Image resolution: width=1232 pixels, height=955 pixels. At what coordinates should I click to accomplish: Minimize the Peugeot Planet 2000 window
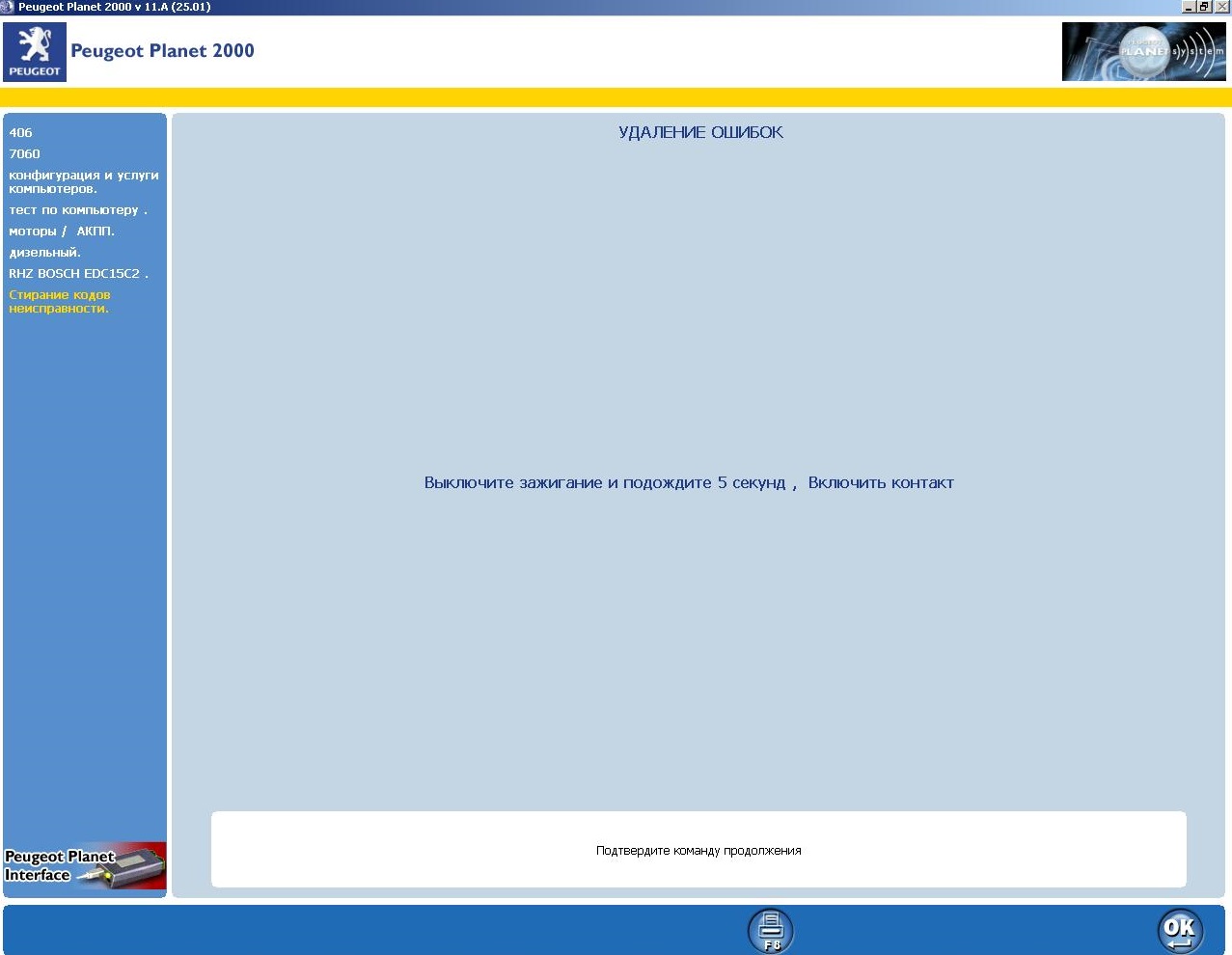point(1189,7)
